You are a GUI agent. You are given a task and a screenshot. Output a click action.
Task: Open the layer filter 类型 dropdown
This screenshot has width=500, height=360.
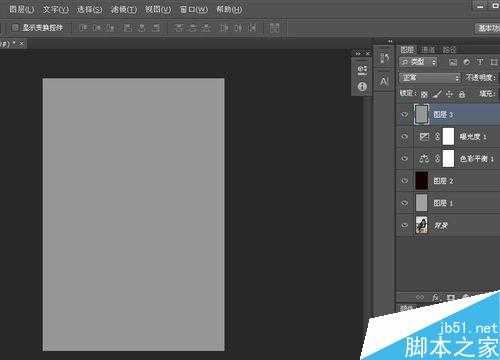pos(418,62)
